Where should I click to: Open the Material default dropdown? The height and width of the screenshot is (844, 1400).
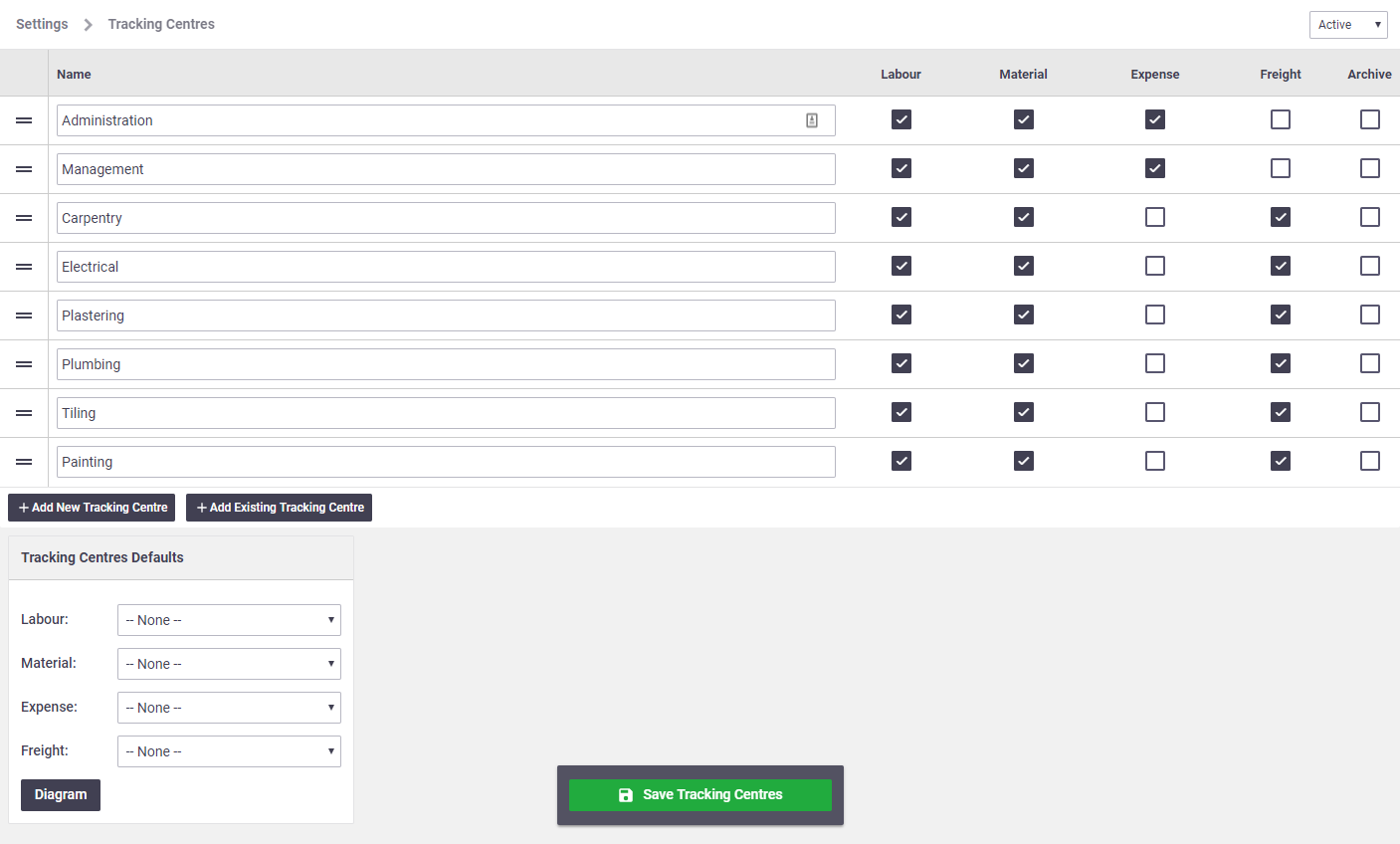229,664
